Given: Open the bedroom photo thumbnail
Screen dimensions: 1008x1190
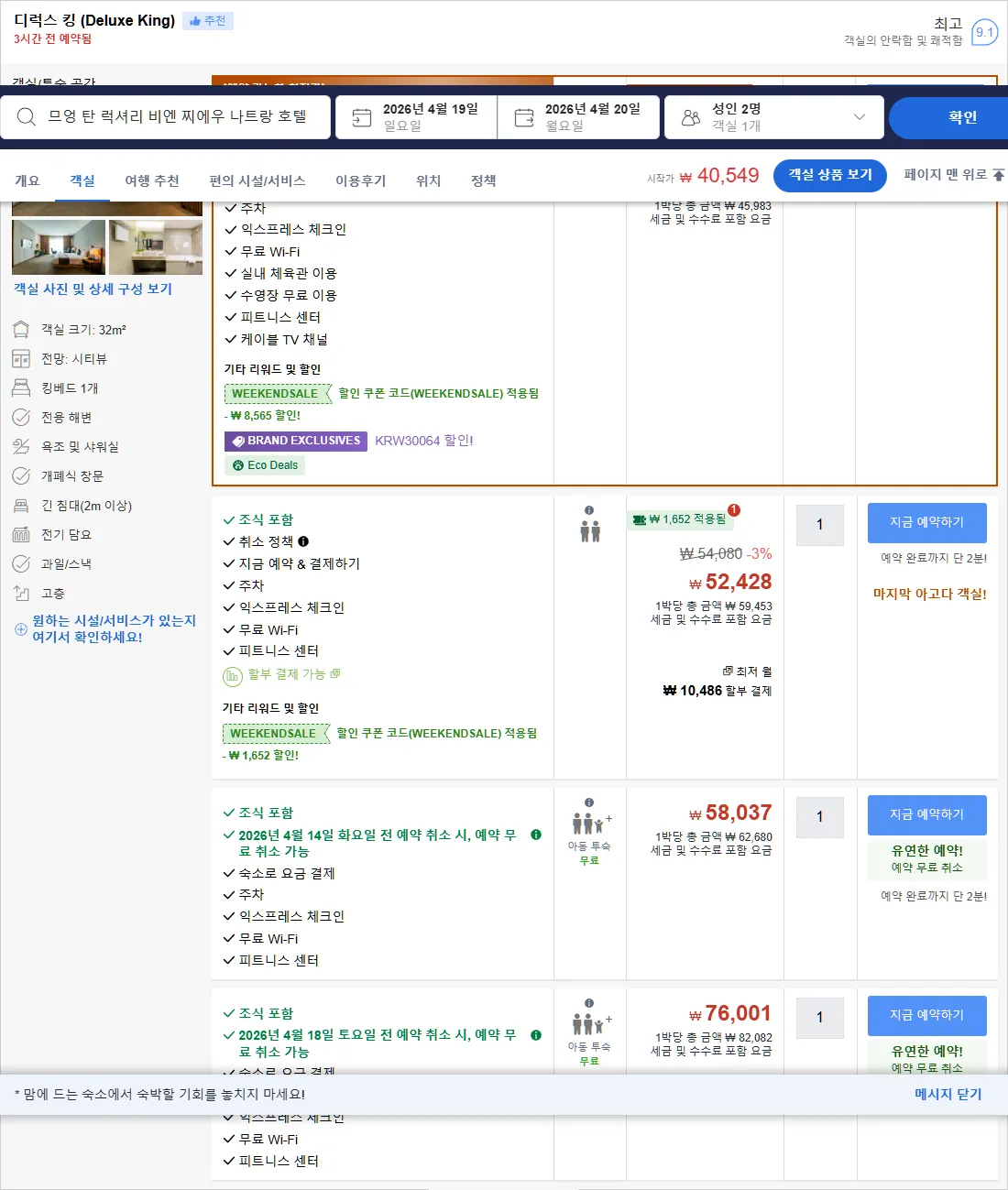Looking at the screenshot, I should pyautogui.click(x=59, y=247).
